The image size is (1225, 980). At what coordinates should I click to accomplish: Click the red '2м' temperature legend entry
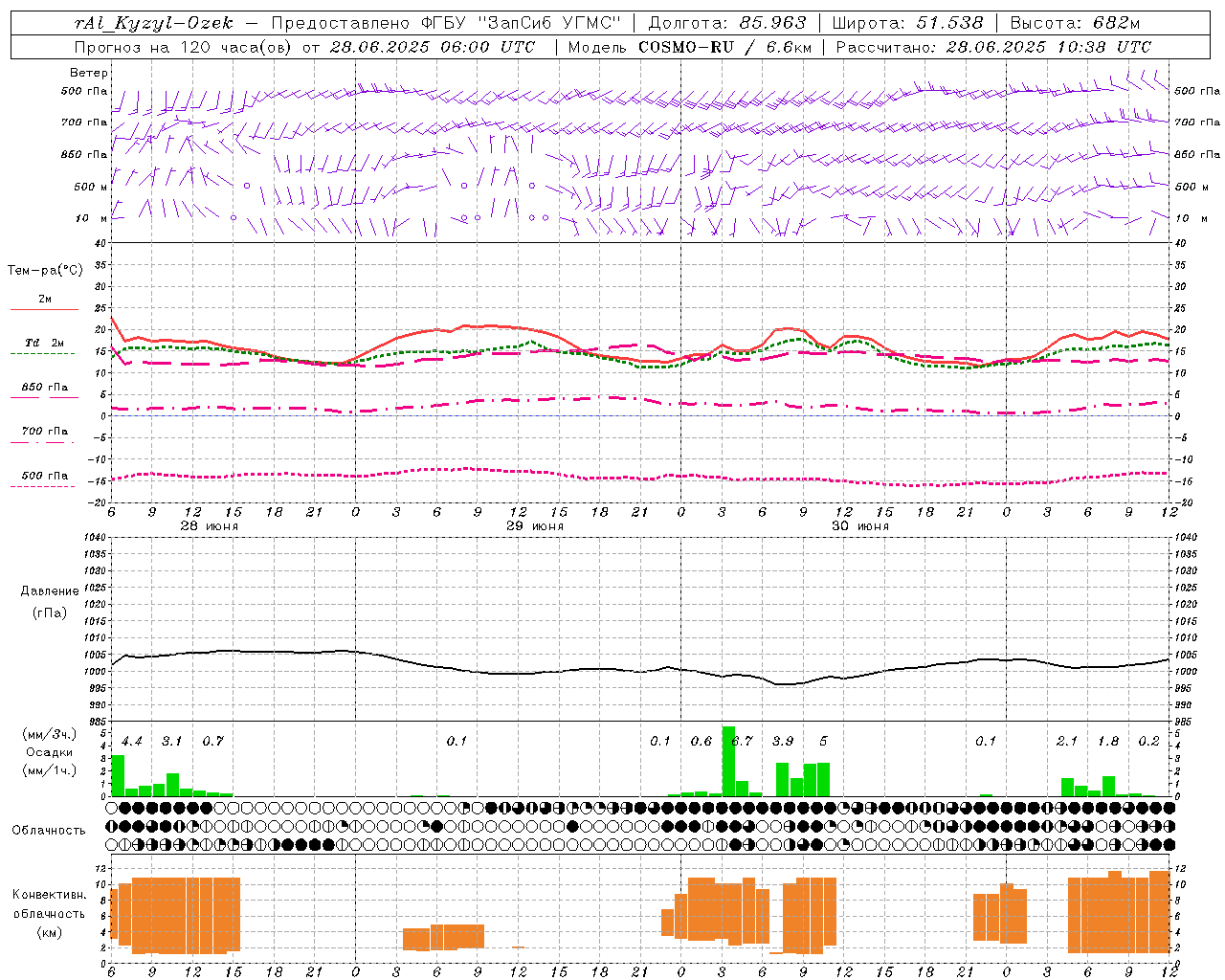[45, 300]
